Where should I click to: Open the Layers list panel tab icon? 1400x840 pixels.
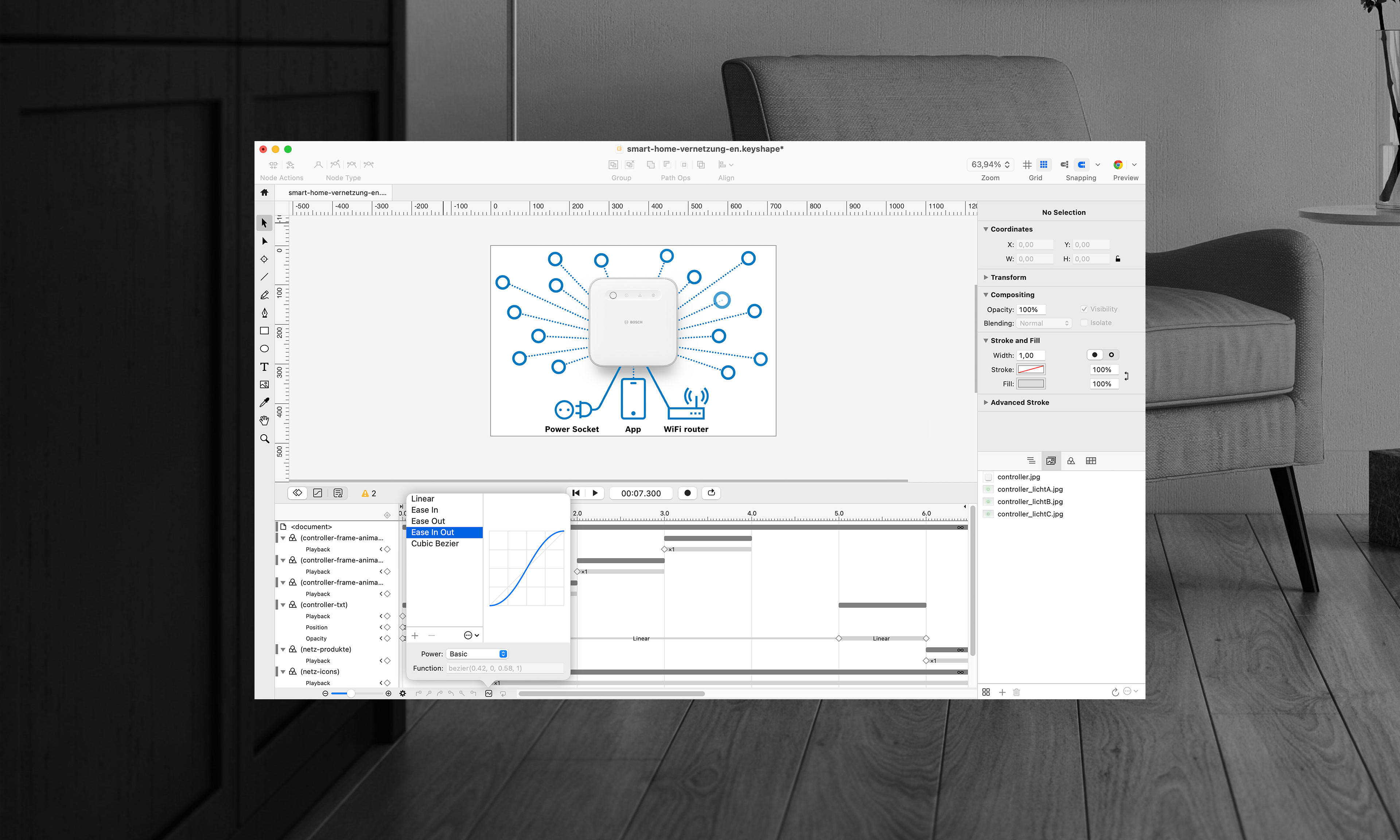coord(1031,461)
